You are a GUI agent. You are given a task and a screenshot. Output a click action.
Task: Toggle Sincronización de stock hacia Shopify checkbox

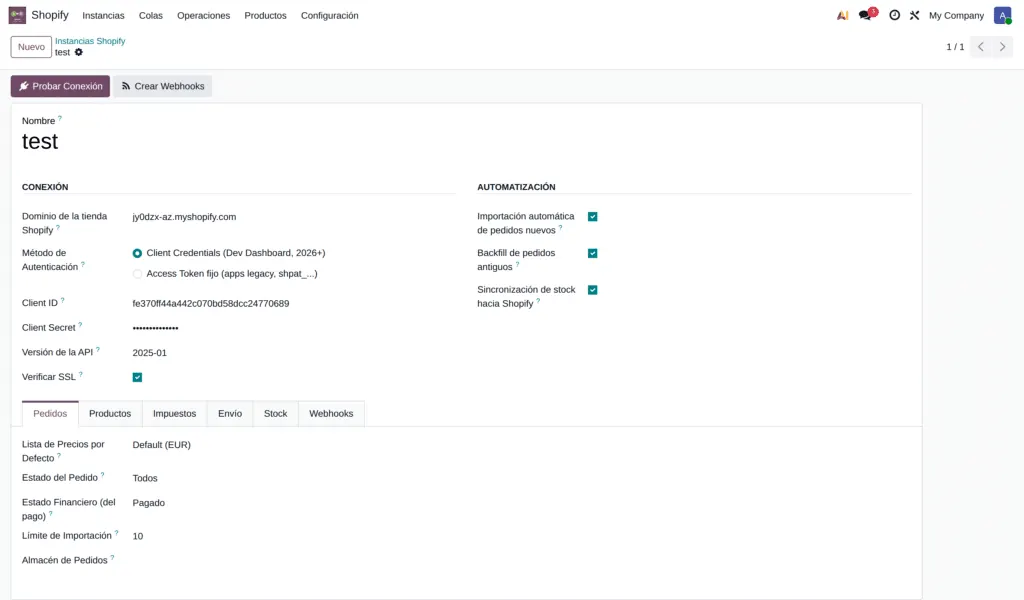[x=592, y=290]
